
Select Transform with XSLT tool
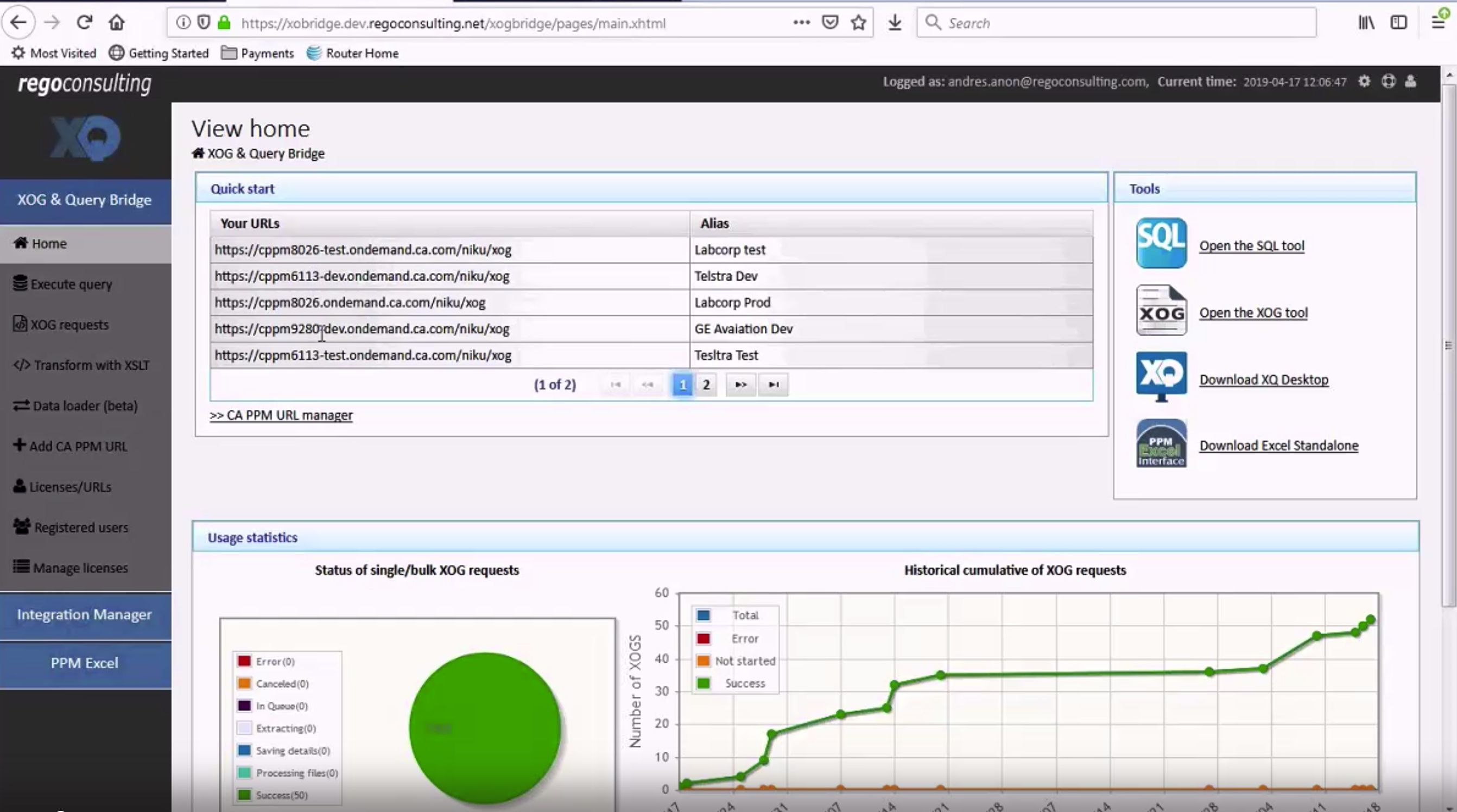(x=81, y=365)
